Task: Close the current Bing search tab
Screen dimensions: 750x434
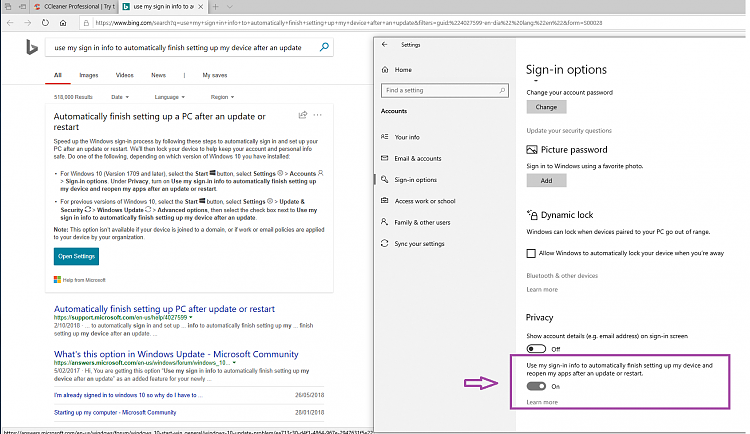Action: click(x=201, y=7)
